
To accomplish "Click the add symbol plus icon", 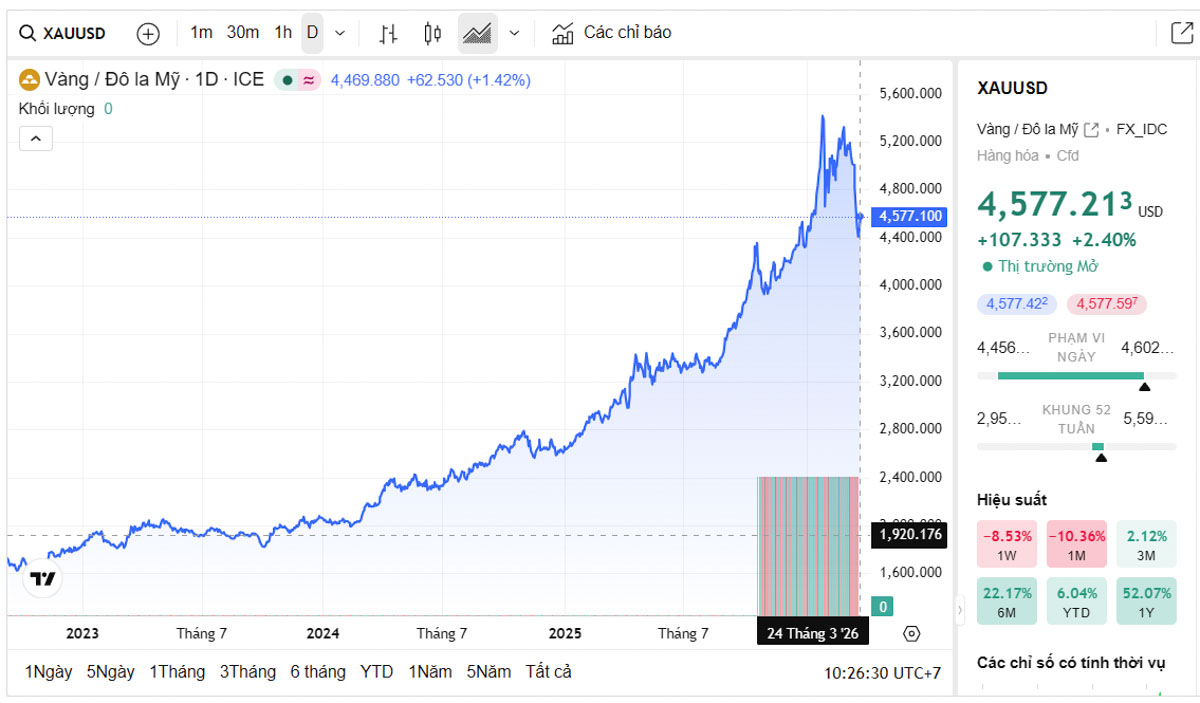I will [148, 33].
